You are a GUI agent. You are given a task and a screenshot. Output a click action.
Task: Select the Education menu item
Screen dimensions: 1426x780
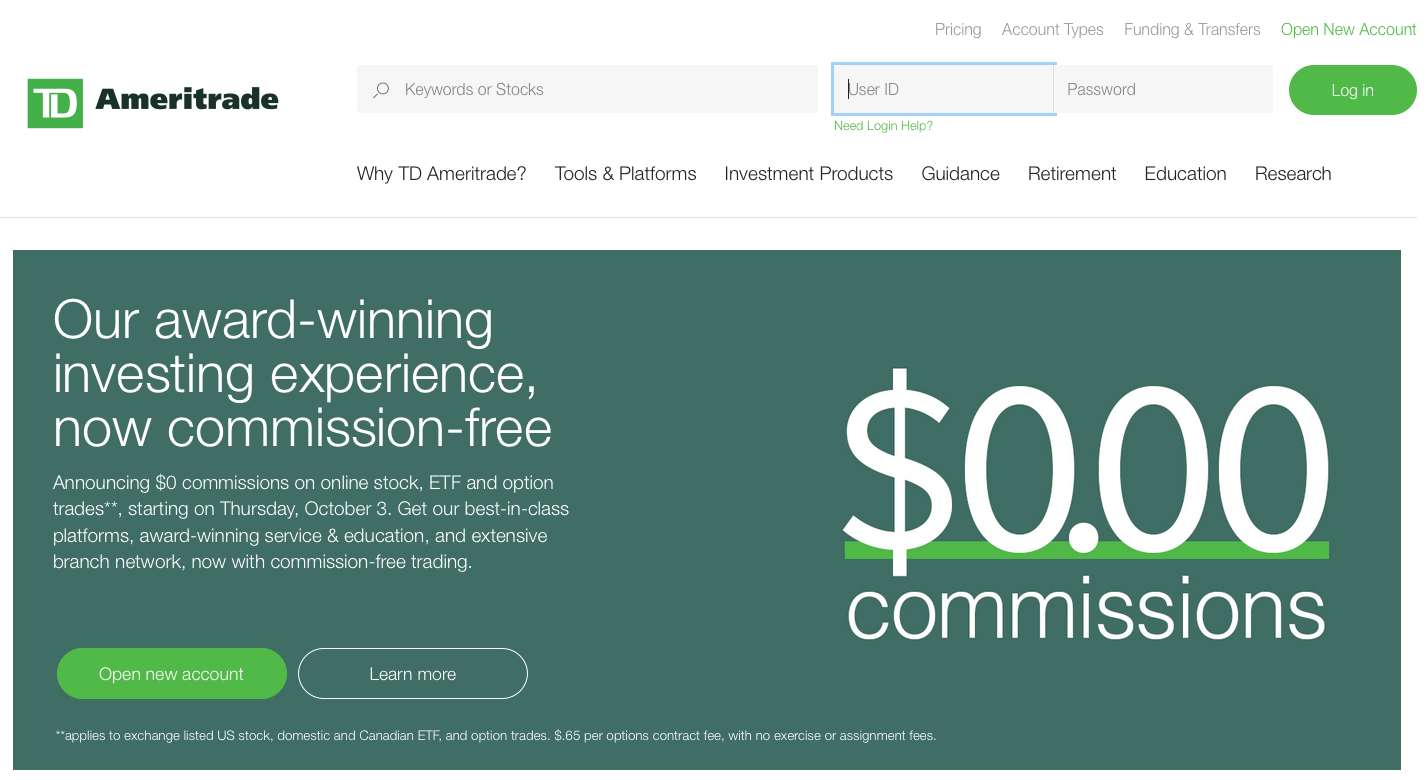[1185, 174]
